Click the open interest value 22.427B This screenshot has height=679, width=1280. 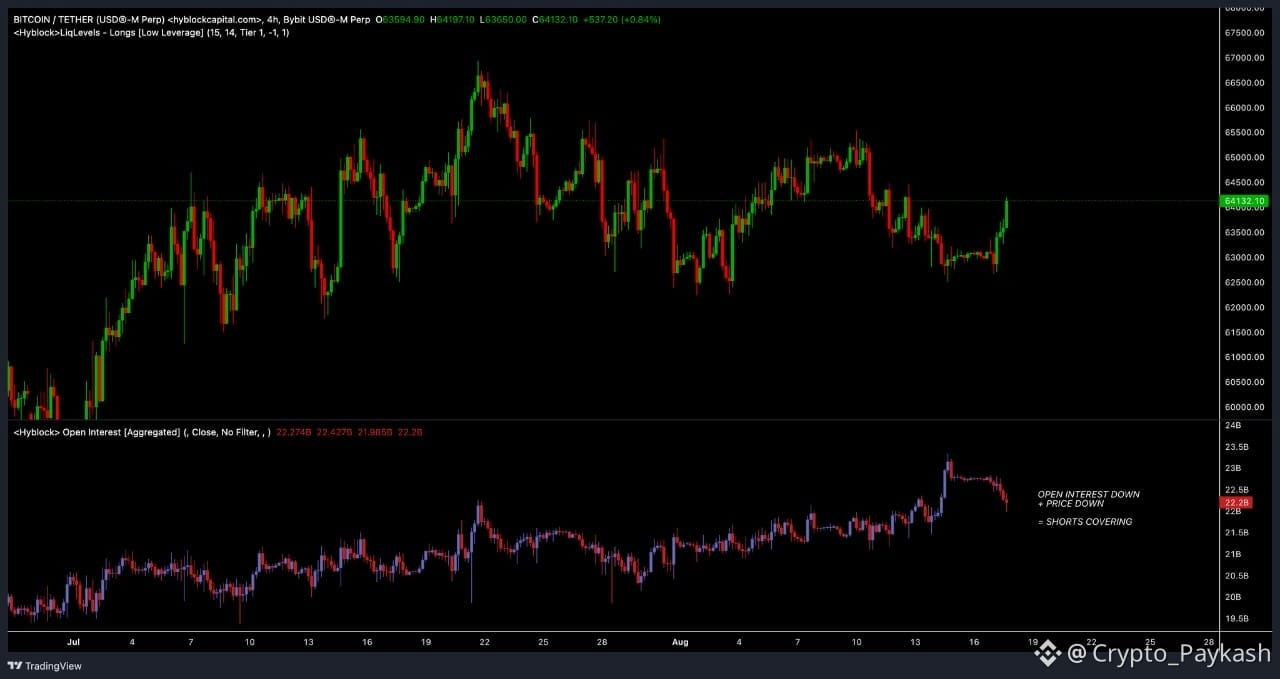(x=332, y=432)
